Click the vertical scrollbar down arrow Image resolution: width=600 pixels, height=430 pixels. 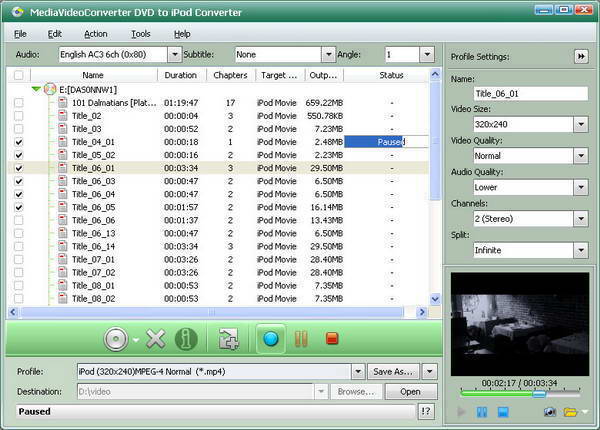pyautogui.click(x=435, y=299)
